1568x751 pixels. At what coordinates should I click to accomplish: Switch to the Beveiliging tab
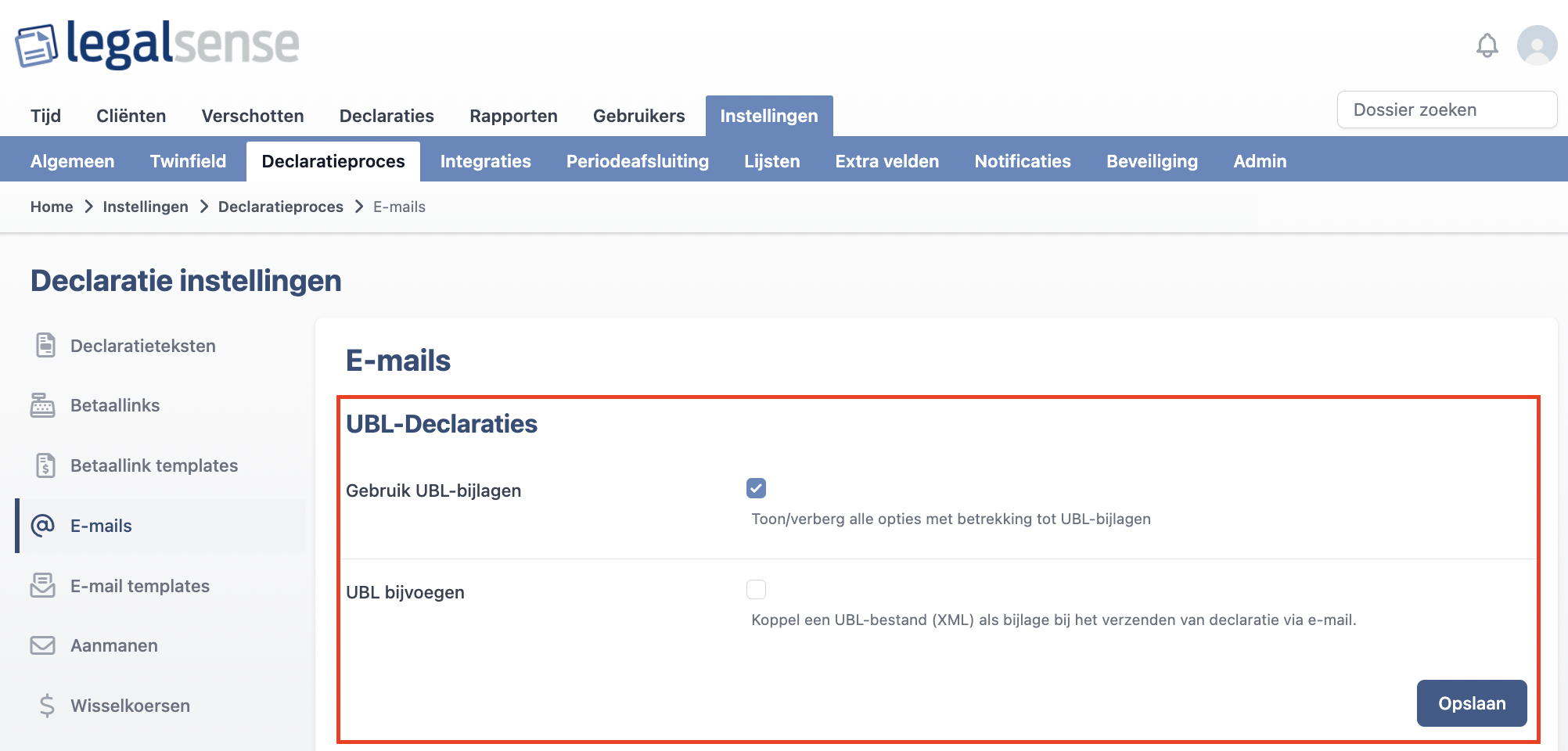pyautogui.click(x=1152, y=161)
